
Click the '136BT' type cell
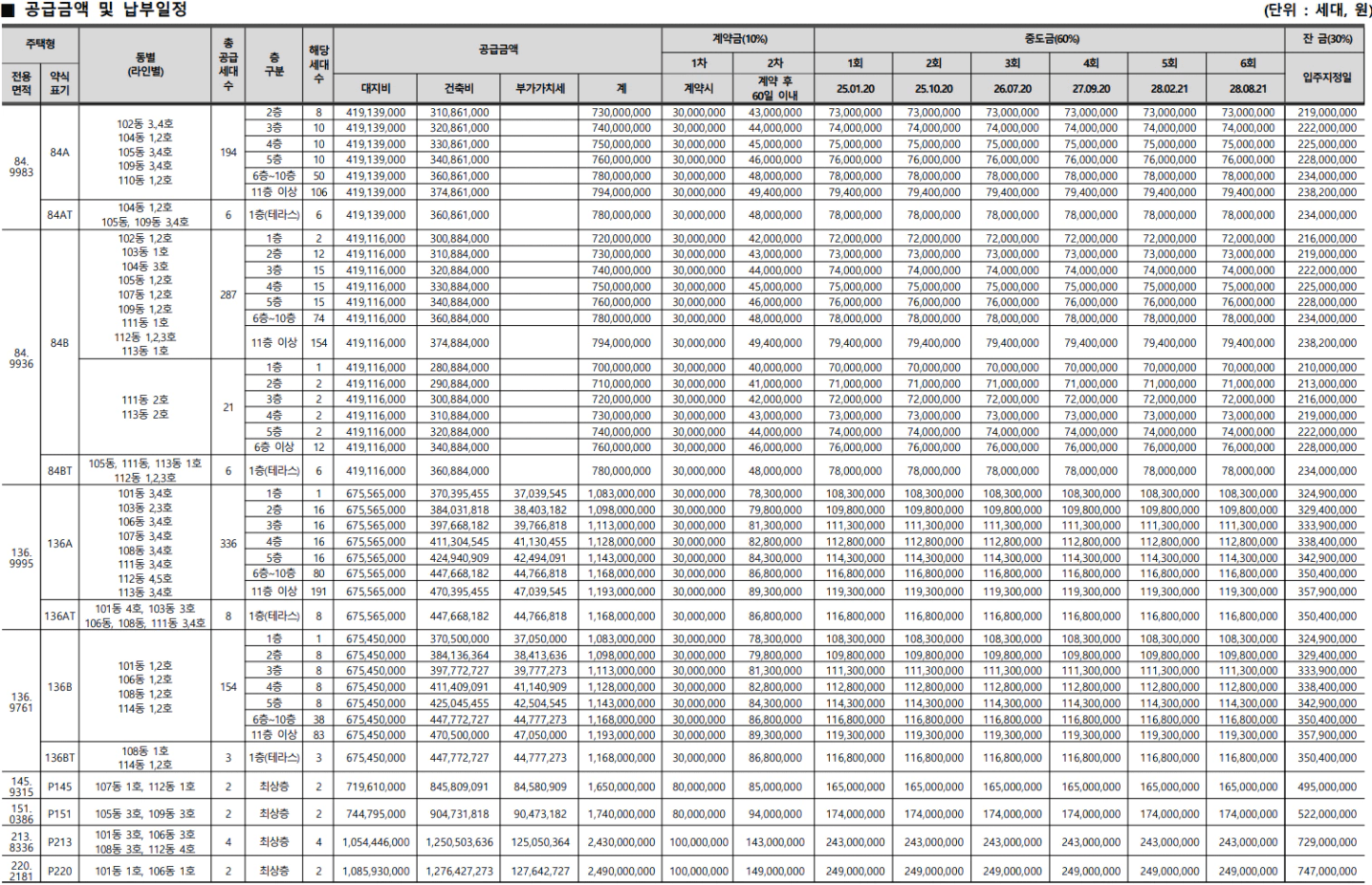pyautogui.click(x=59, y=757)
